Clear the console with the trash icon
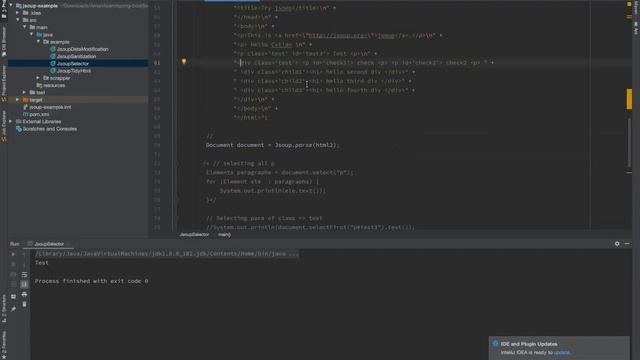Viewport: 640px width, 360px height. pyautogui.click(x=24, y=304)
